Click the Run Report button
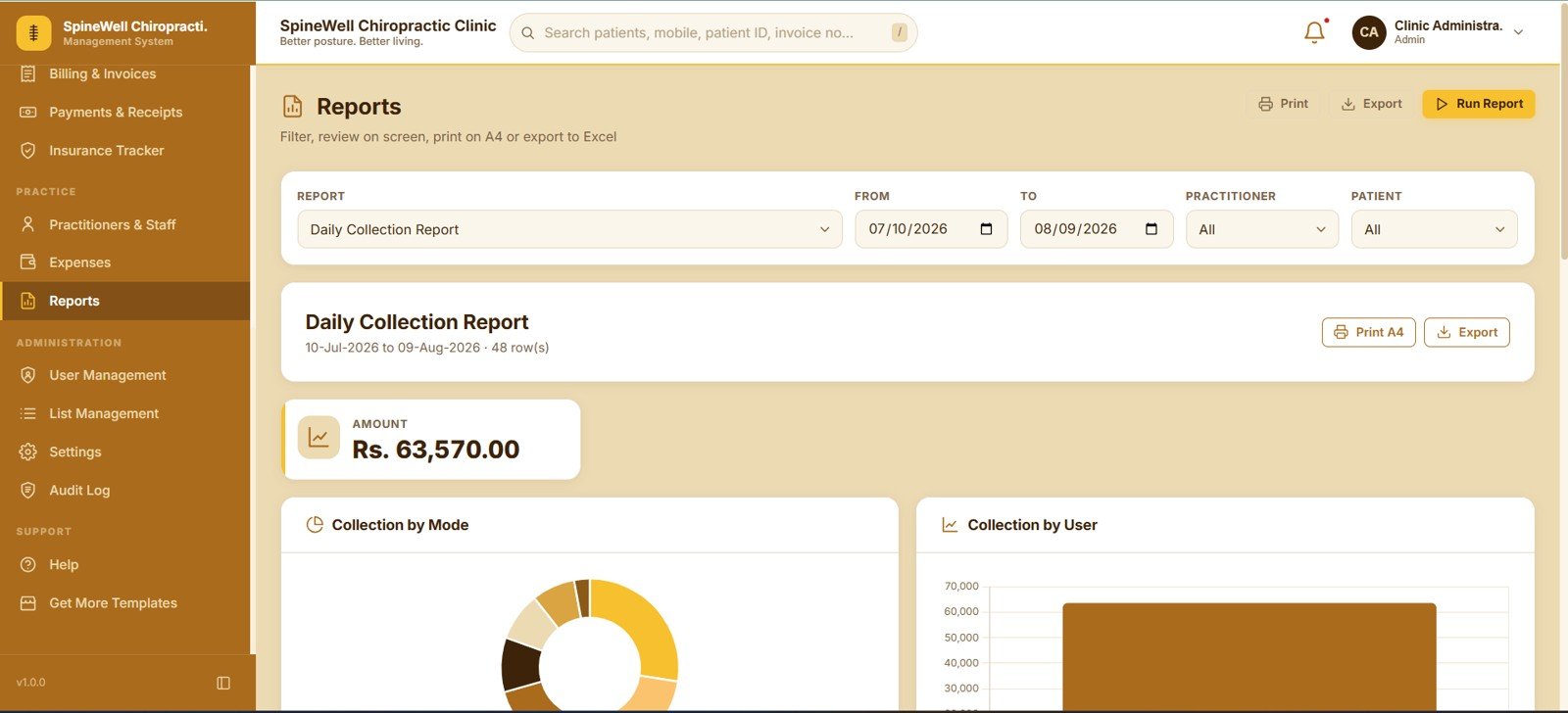 1479,104
